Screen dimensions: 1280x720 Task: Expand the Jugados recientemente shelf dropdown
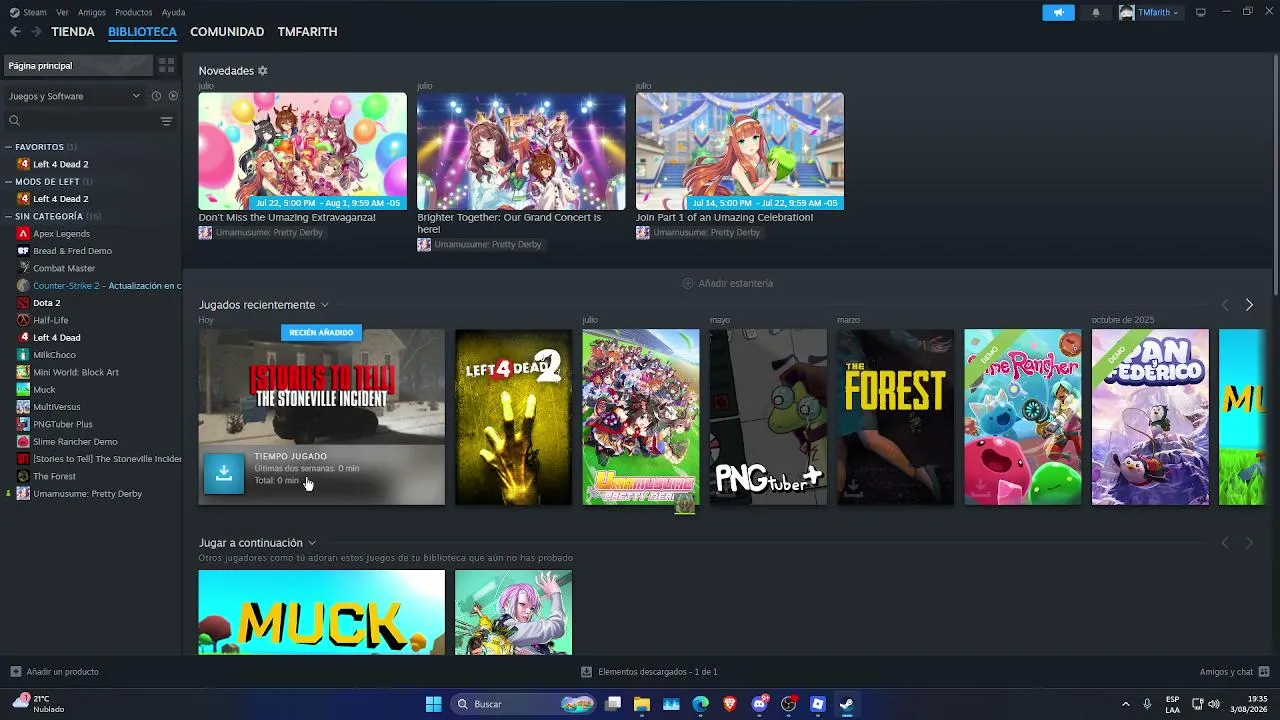(x=324, y=305)
